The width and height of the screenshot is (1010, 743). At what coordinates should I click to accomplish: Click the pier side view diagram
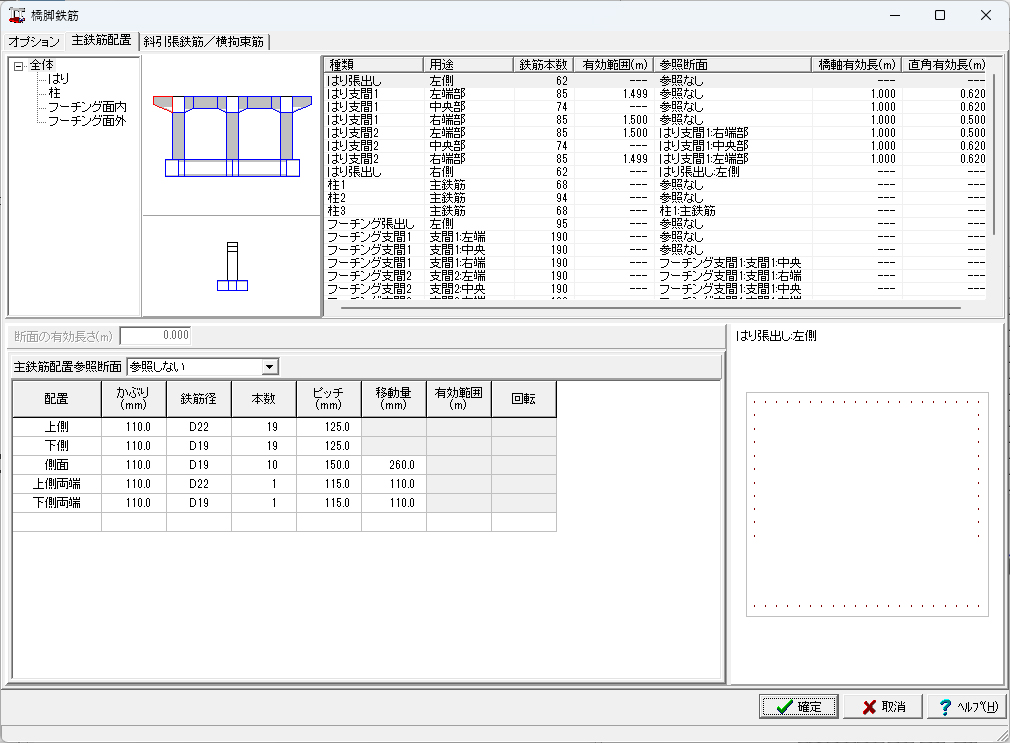232,267
